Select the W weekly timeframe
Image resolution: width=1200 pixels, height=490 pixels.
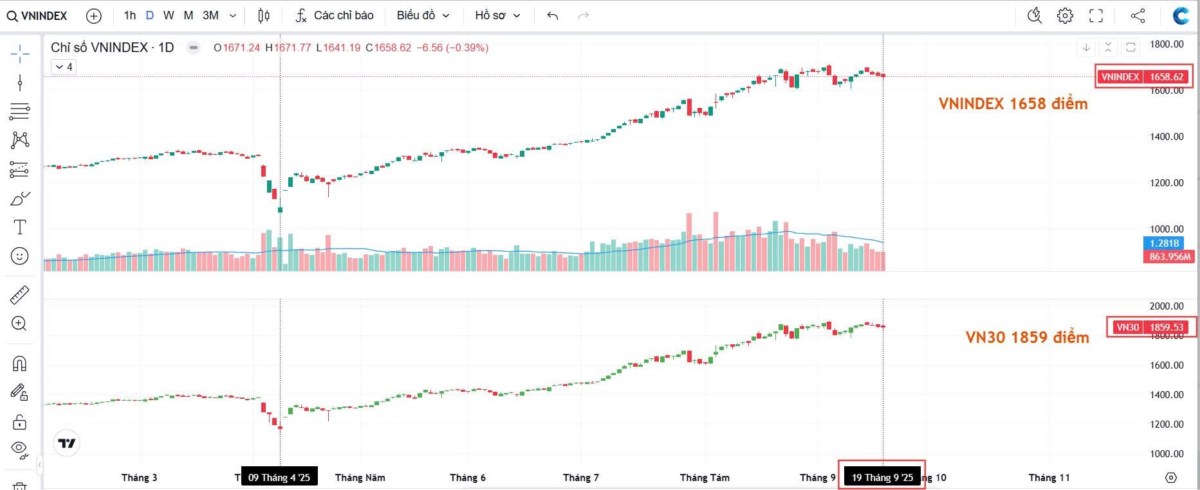168,16
